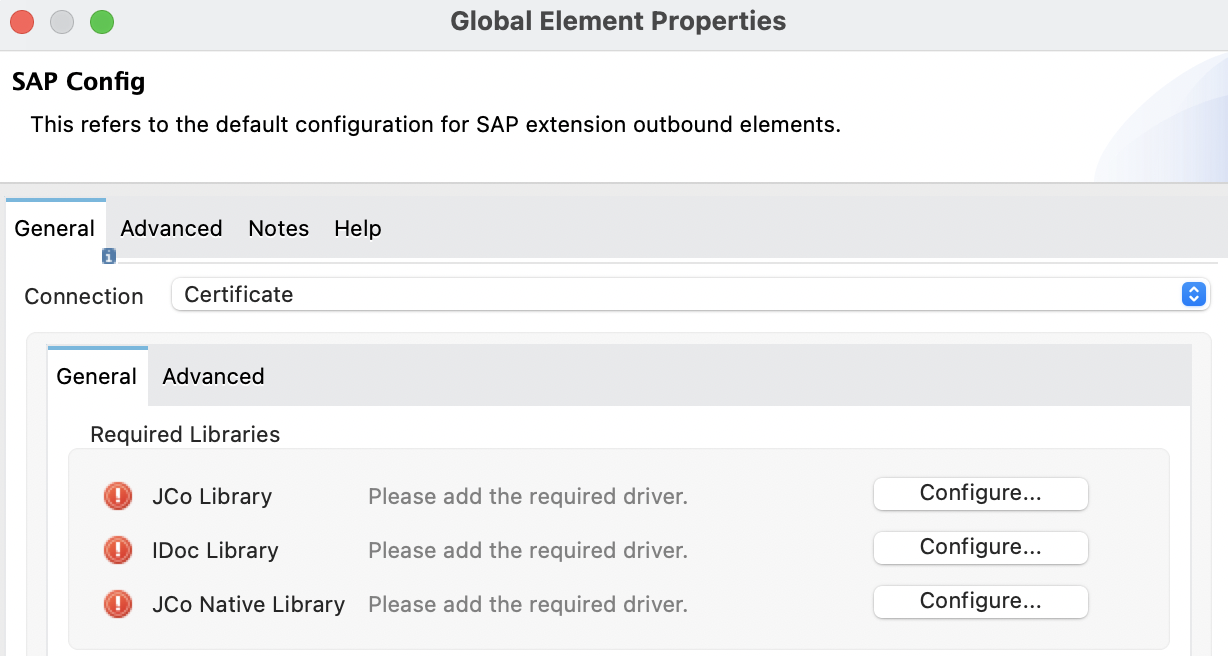Viewport: 1228px width, 656px height.
Task: Open the info tooltip under the General tab
Action: click(108, 256)
